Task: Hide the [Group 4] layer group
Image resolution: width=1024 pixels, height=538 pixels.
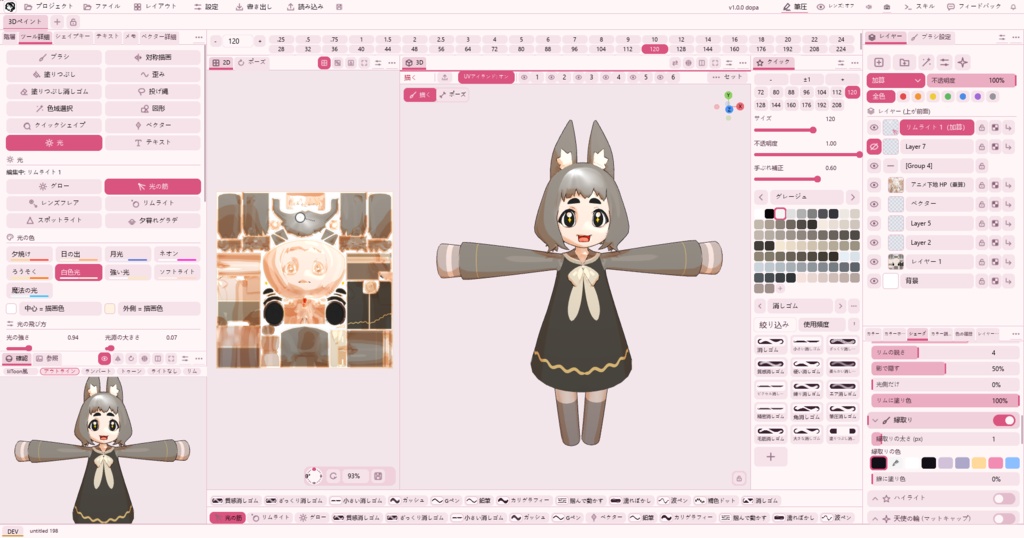Action: click(x=874, y=166)
